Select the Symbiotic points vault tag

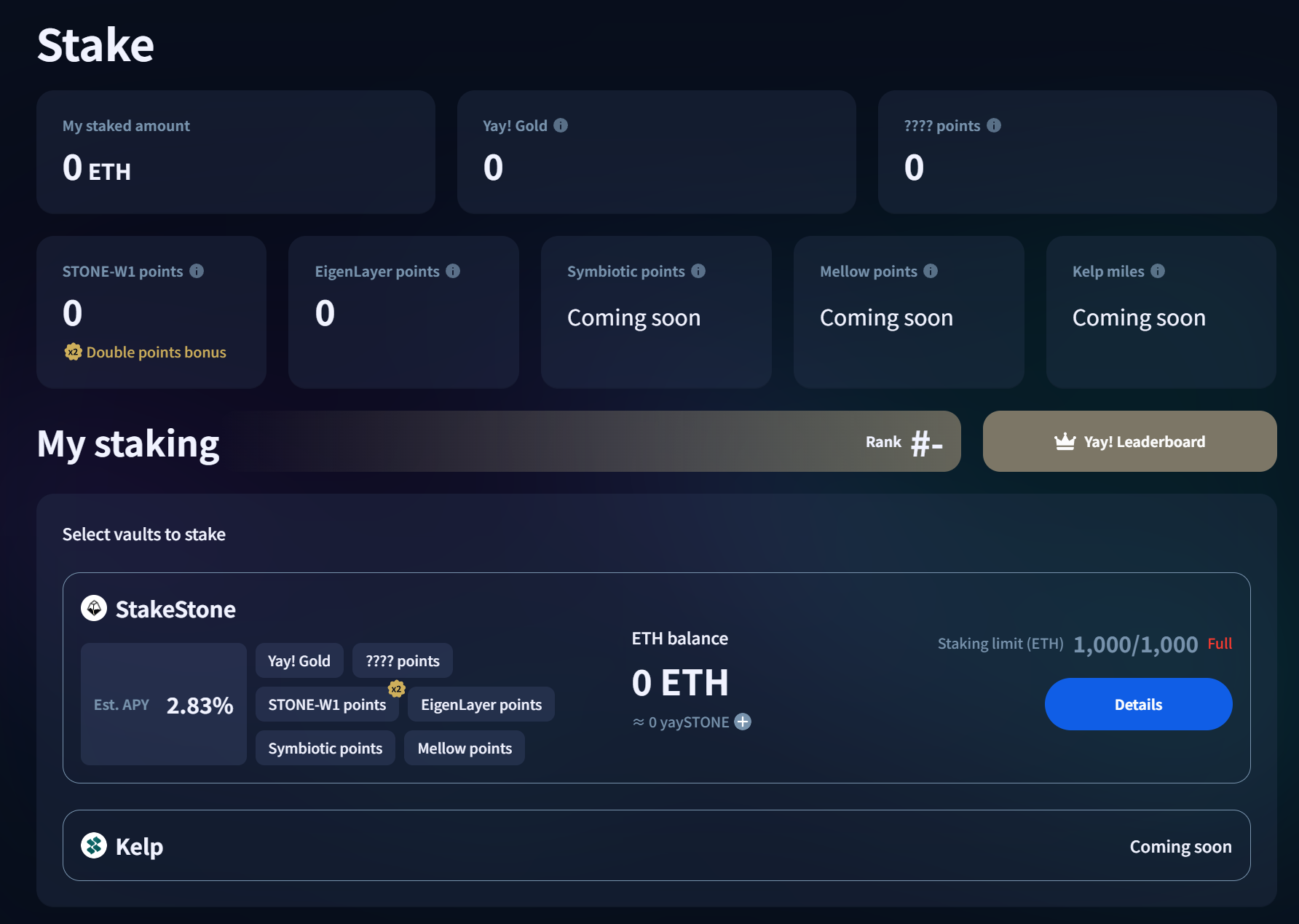pos(325,748)
